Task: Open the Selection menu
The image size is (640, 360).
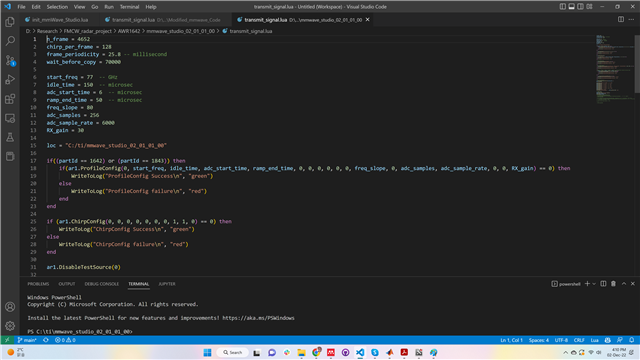Action: 57,7
